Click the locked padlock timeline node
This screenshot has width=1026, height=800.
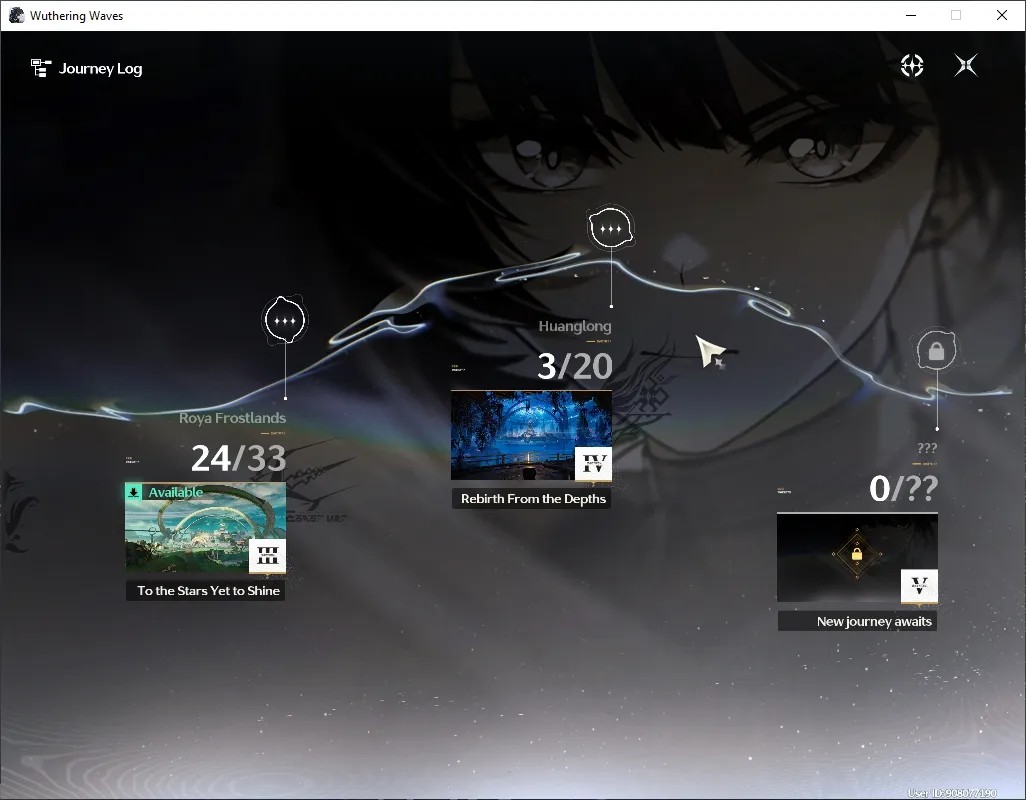coord(936,351)
